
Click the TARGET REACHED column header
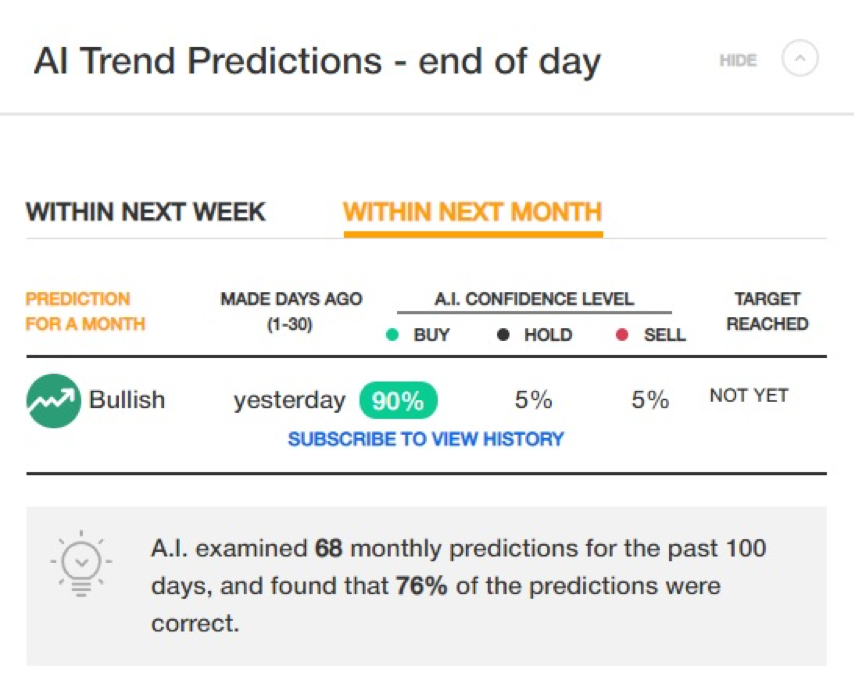(x=767, y=312)
